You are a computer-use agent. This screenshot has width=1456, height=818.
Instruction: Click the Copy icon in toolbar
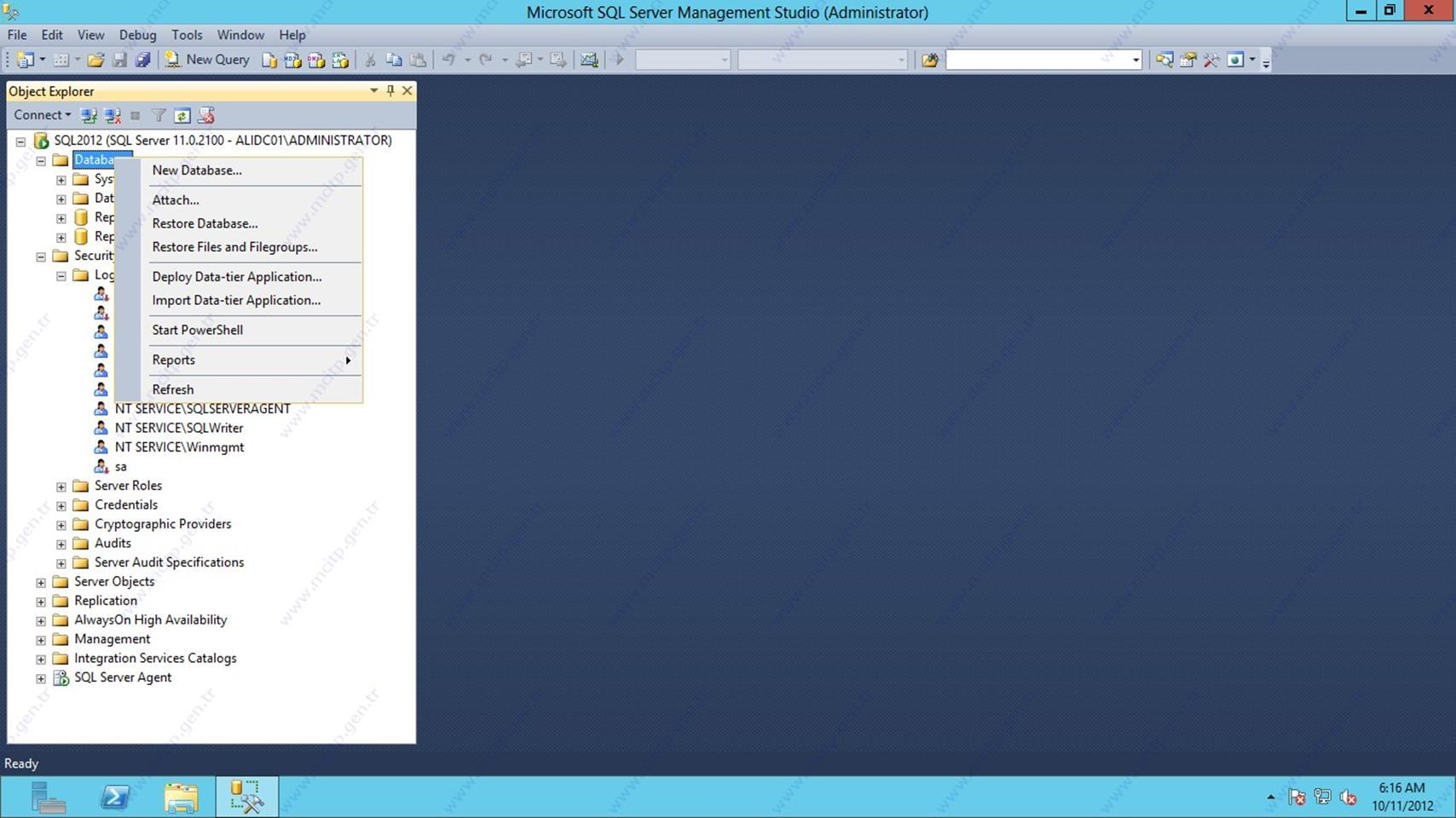394,60
